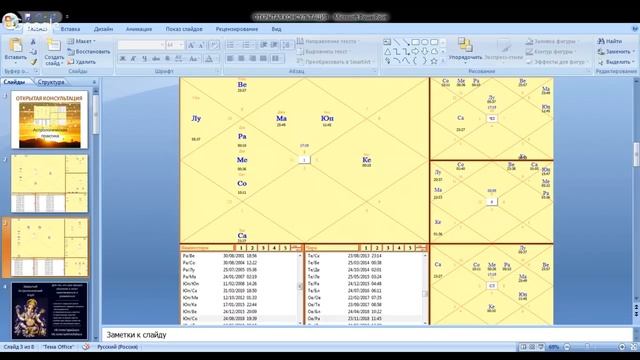Click the Change Case (Aa) icon
This screenshot has width=640, height=360.
[193, 59]
